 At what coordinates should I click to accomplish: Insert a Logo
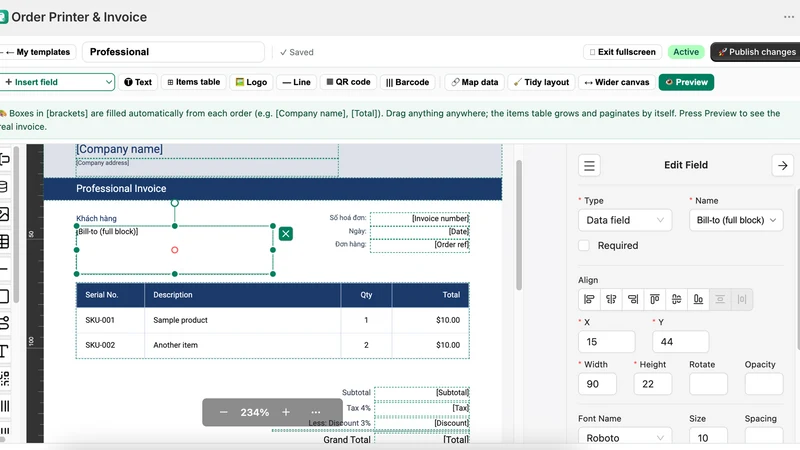252,82
